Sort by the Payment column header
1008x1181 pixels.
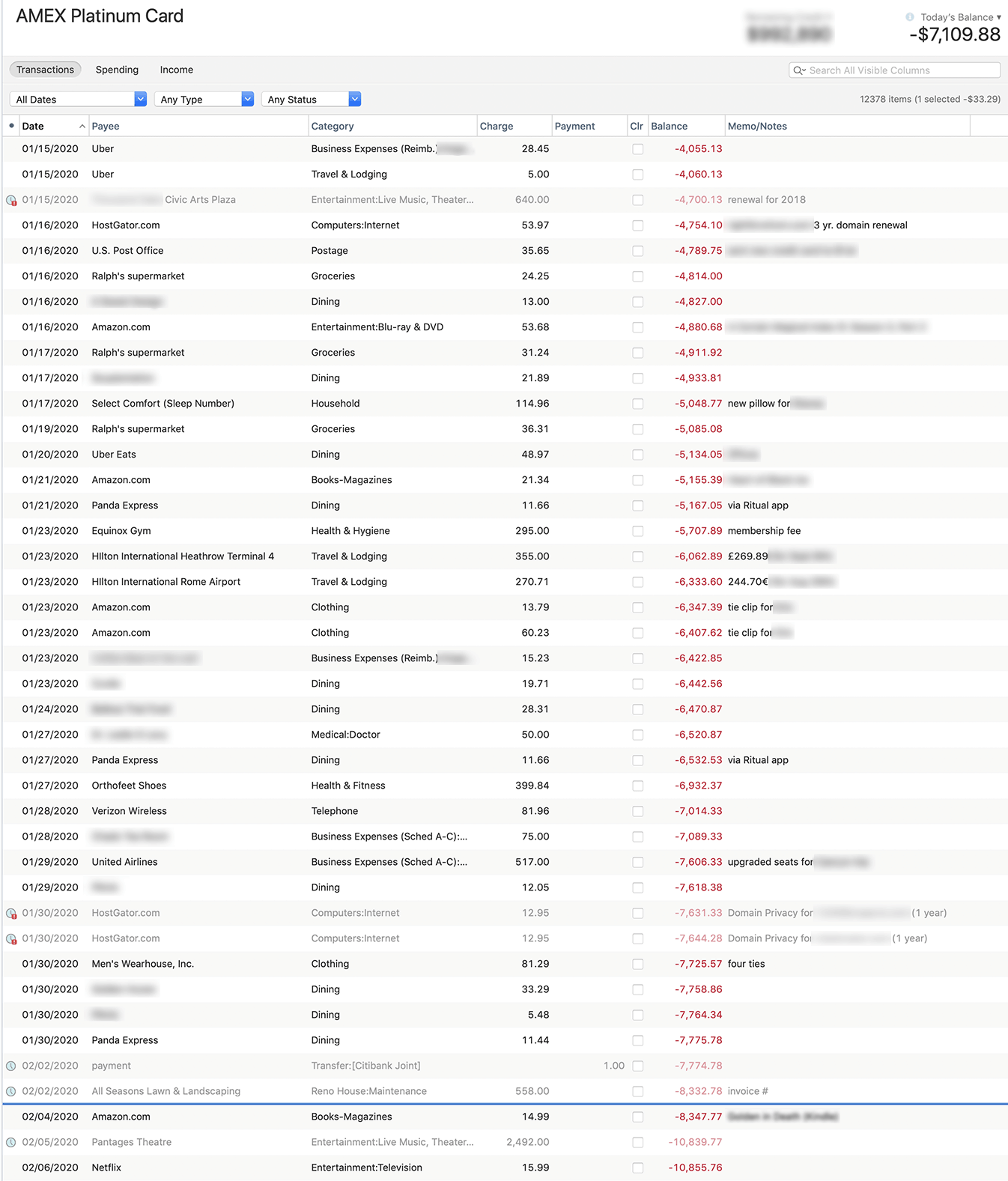(x=589, y=126)
